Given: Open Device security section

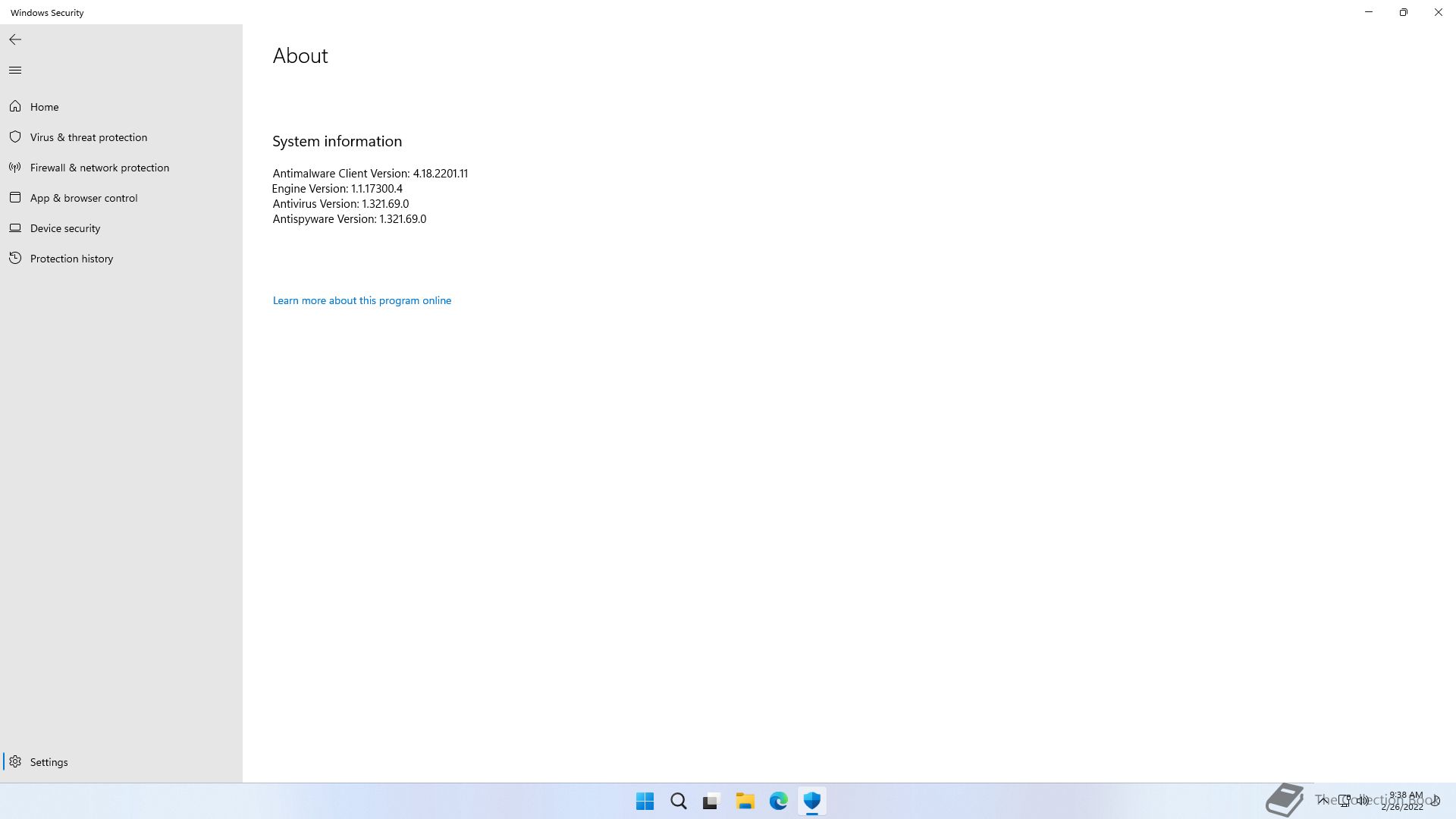Looking at the screenshot, I should coord(65,228).
